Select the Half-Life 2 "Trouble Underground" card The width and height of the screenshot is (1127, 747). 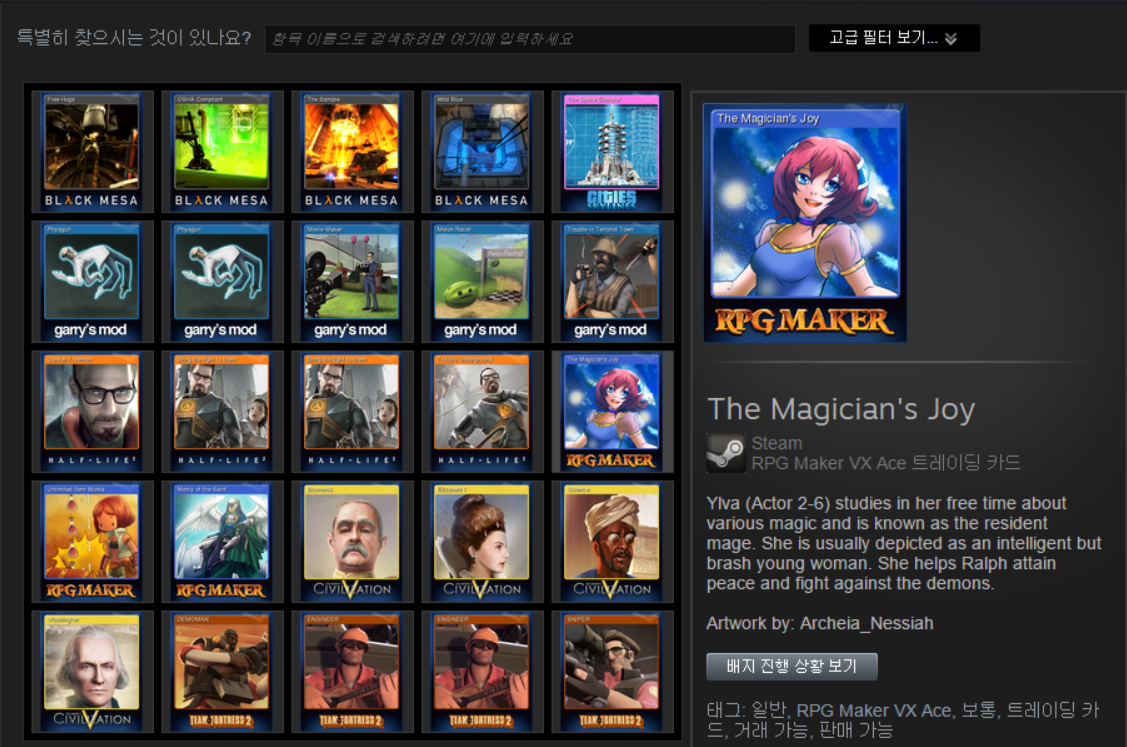(482, 412)
